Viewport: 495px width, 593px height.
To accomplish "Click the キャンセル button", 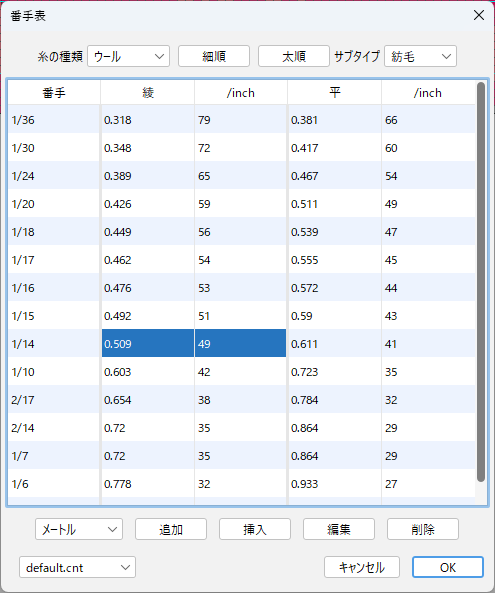I will pos(362,567).
